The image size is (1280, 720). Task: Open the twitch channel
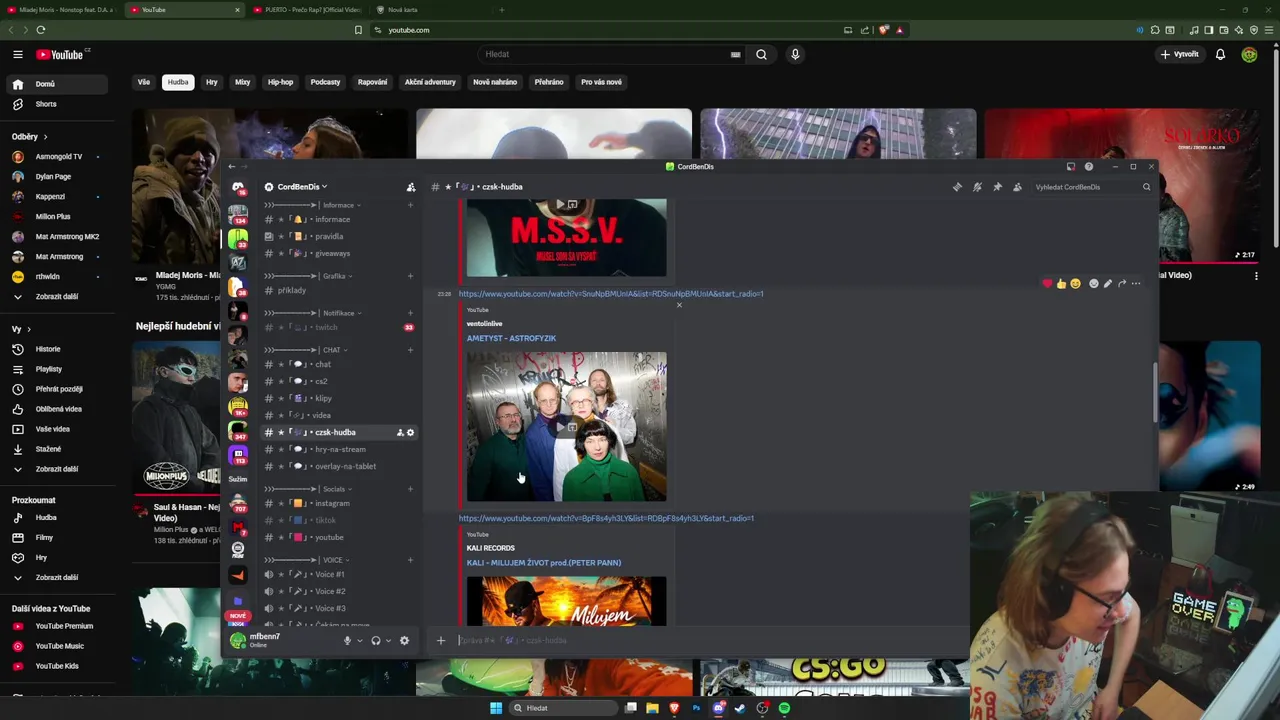(340, 328)
